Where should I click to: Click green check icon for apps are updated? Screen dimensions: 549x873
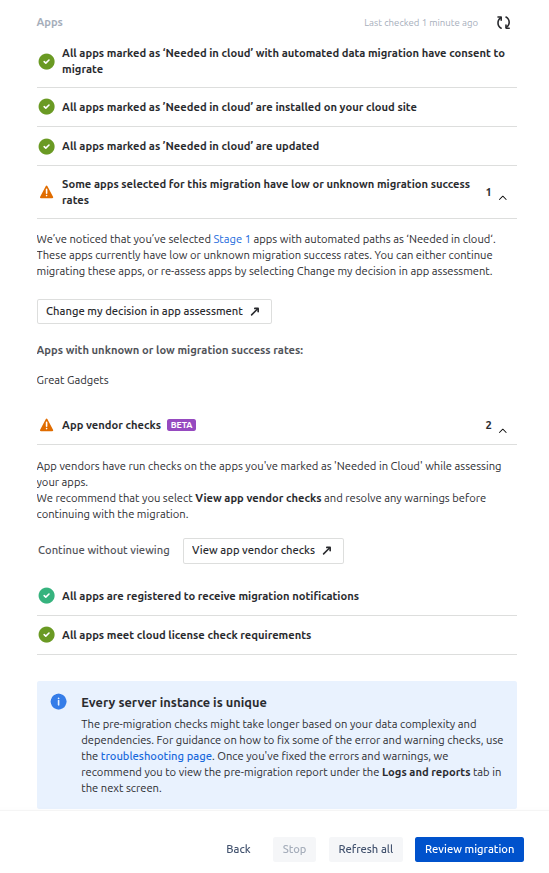[x=47, y=146]
